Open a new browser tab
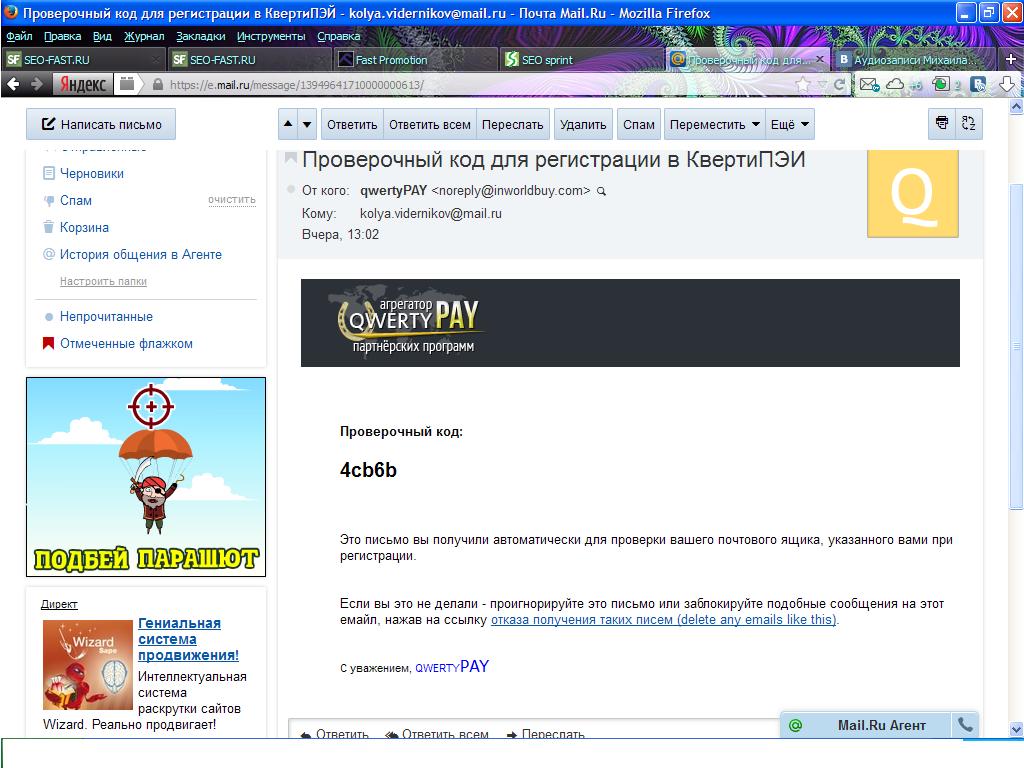 click(x=1011, y=59)
